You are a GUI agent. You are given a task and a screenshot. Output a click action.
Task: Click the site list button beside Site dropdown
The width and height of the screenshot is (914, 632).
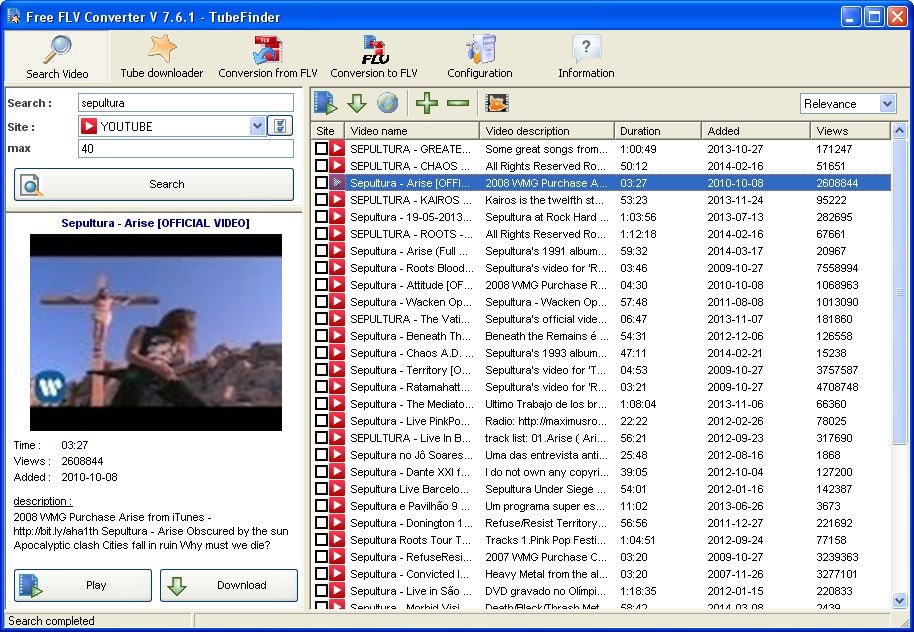click(x=282, y=124)
